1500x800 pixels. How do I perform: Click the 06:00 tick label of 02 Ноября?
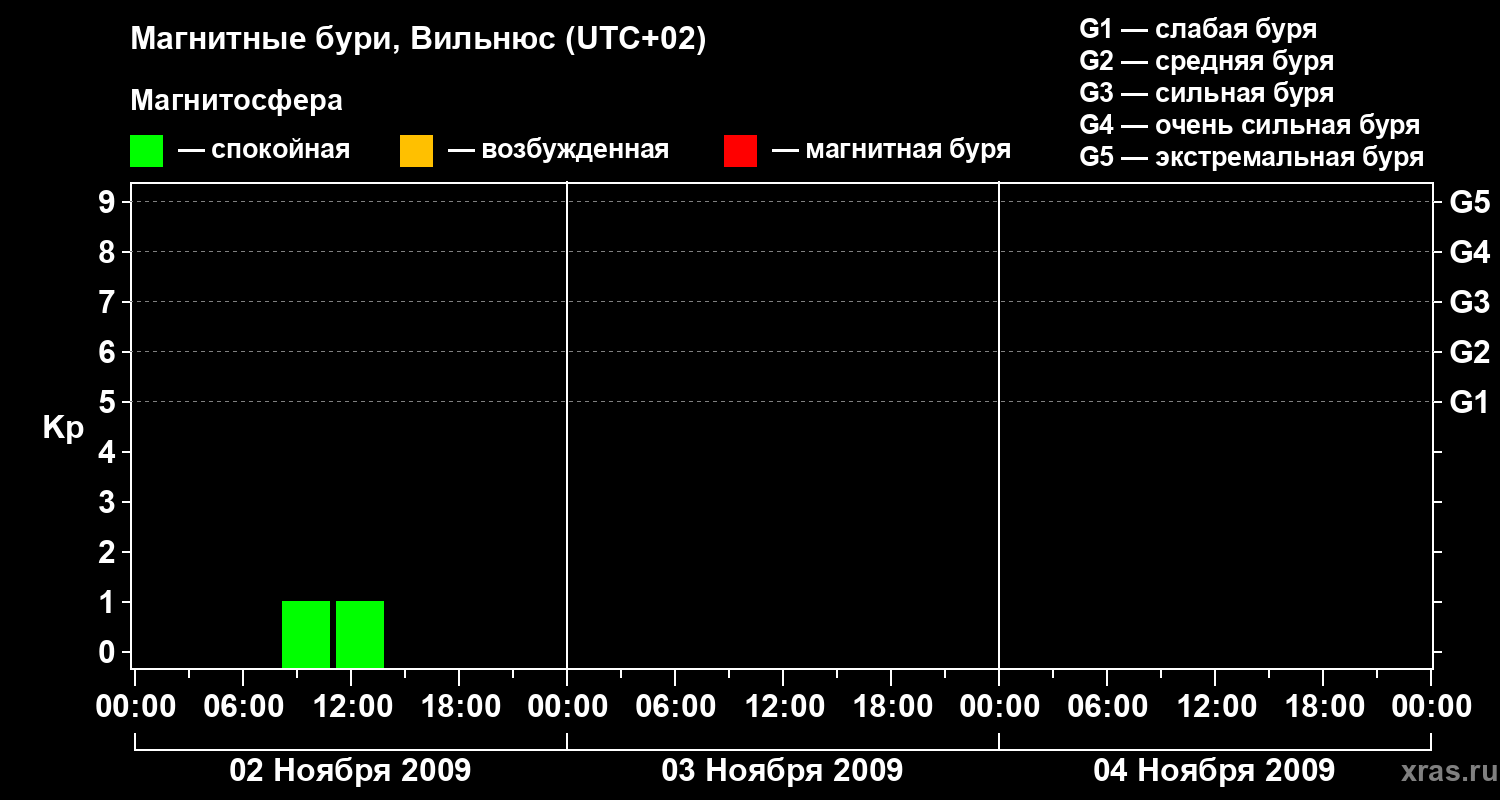tap(243, 707)
